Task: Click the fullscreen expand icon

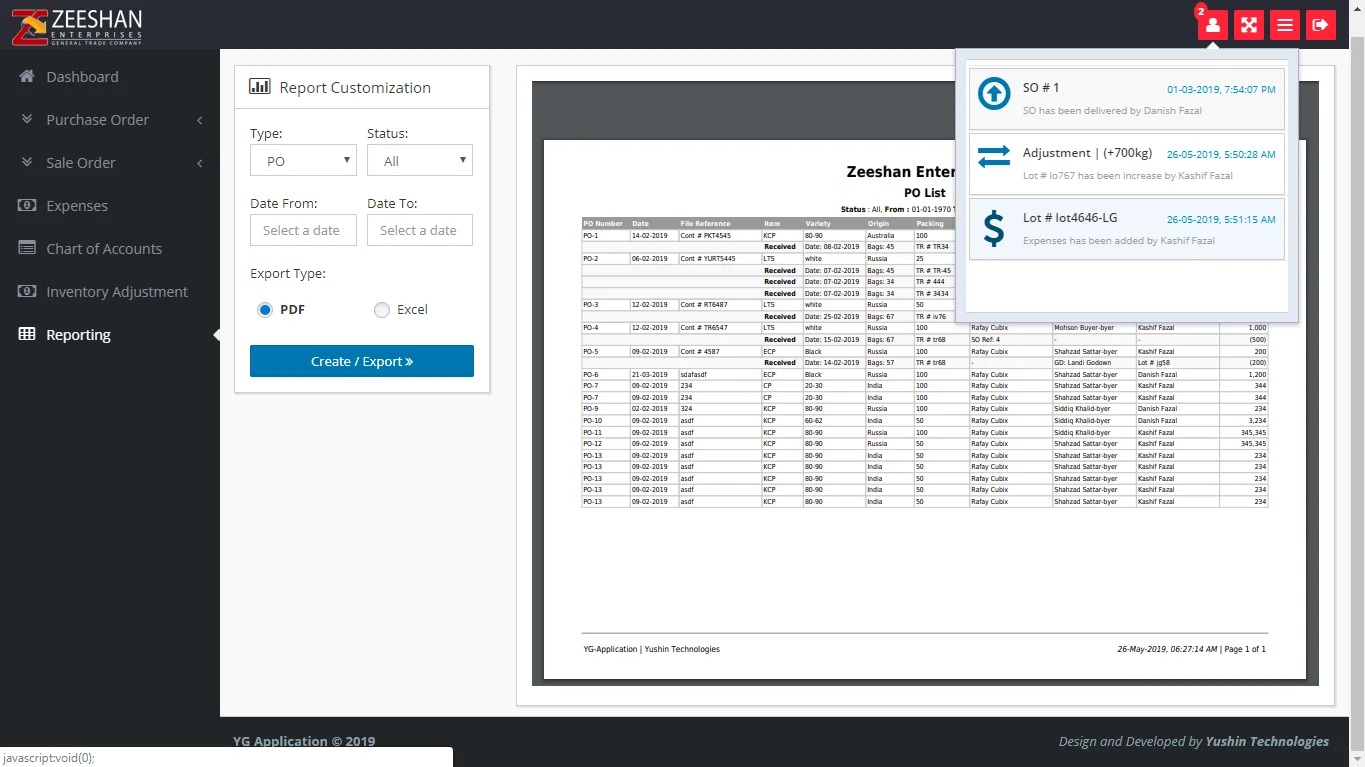Action: pyautogui.click(x=1249, y=25)
